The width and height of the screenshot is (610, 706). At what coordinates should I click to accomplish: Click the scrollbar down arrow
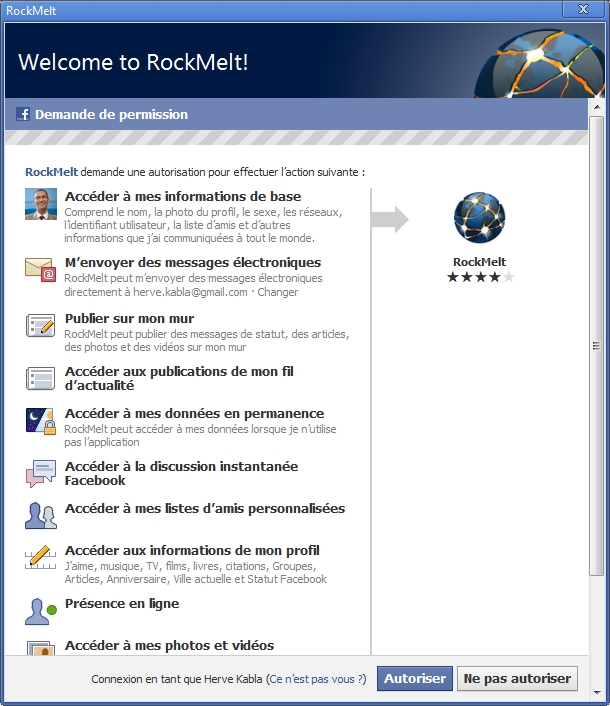pos(597,692)
